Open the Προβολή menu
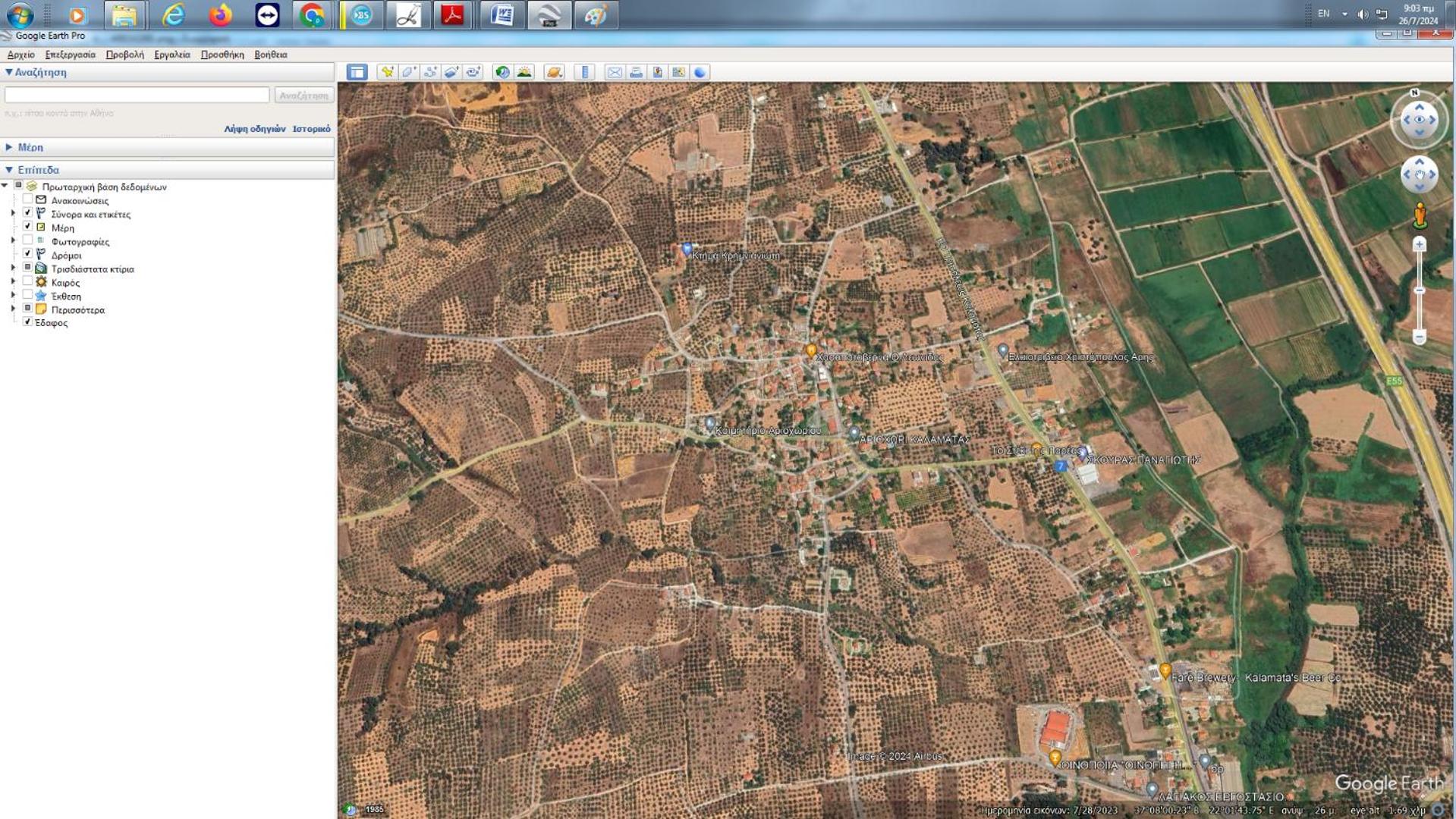Image resolution: width=1456 pixels, height=819 pixels. [x=124, y=55]
